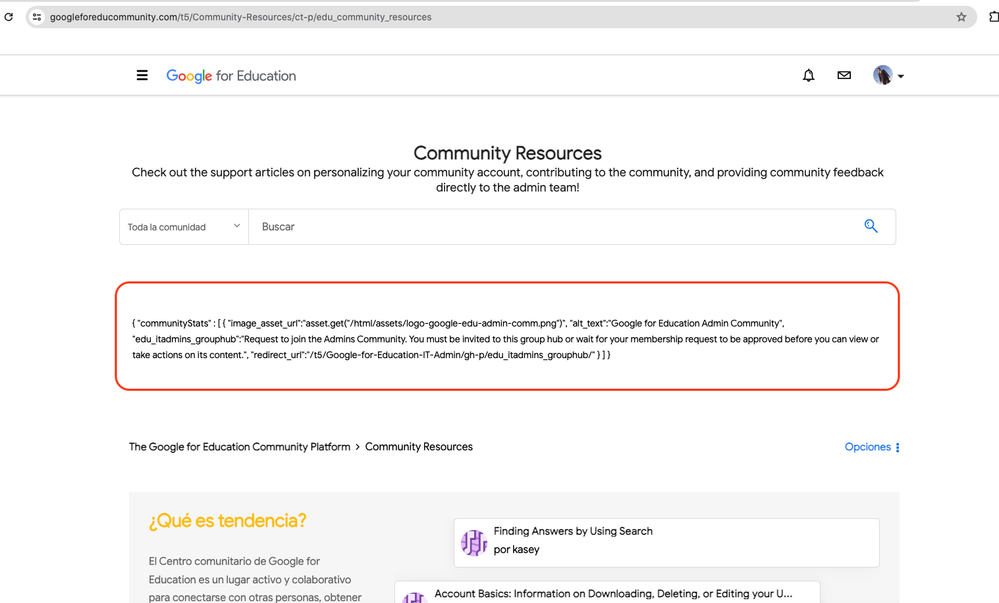999x603 pixels.
Task: Reload the page with the browser refresh icon
Action: coord(8,17)
